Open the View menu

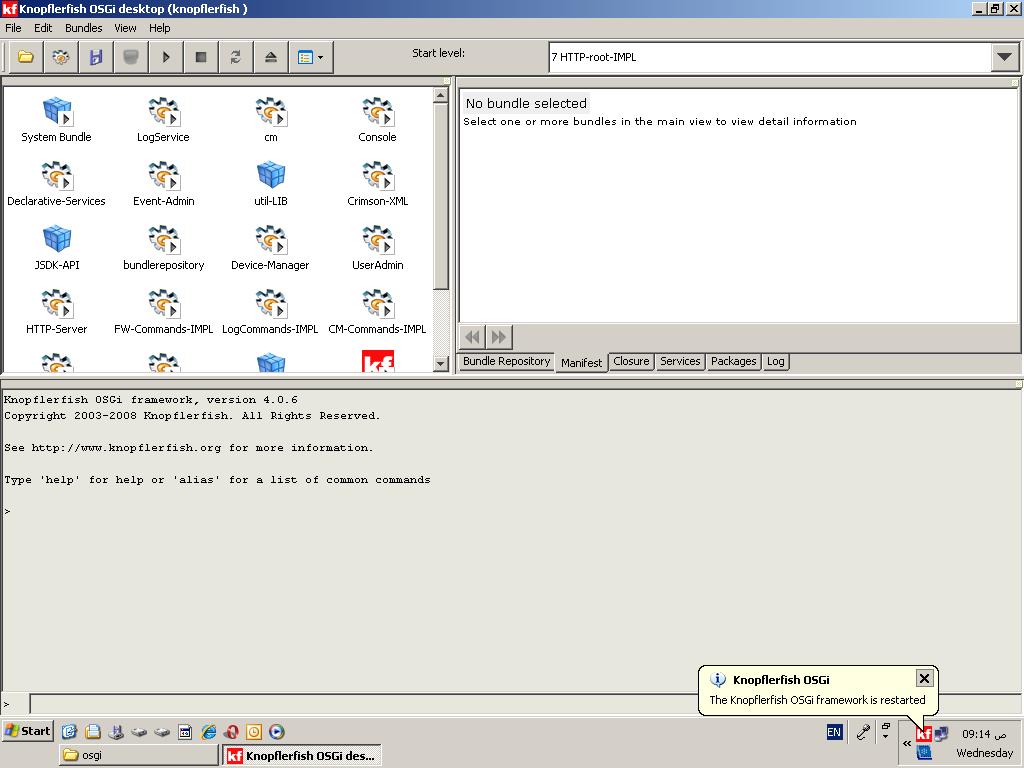(x=125, y=28)
